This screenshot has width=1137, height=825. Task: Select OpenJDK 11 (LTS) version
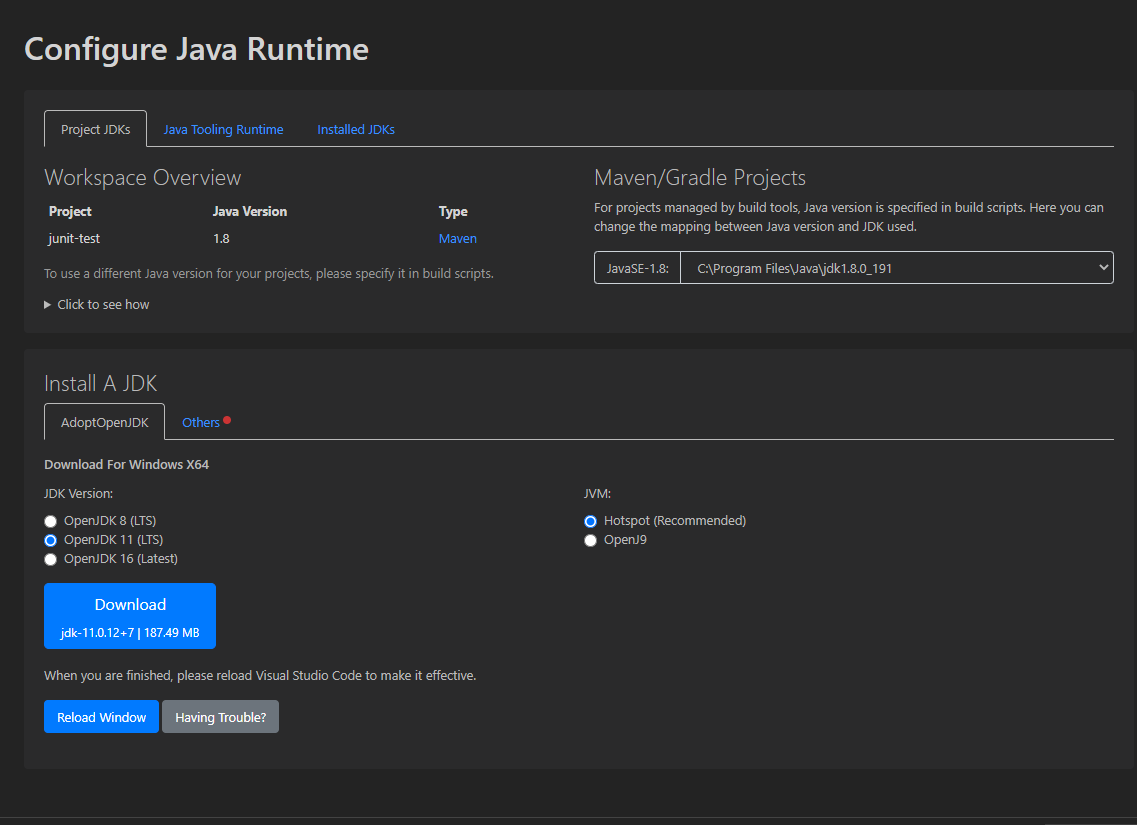point(50,540)
